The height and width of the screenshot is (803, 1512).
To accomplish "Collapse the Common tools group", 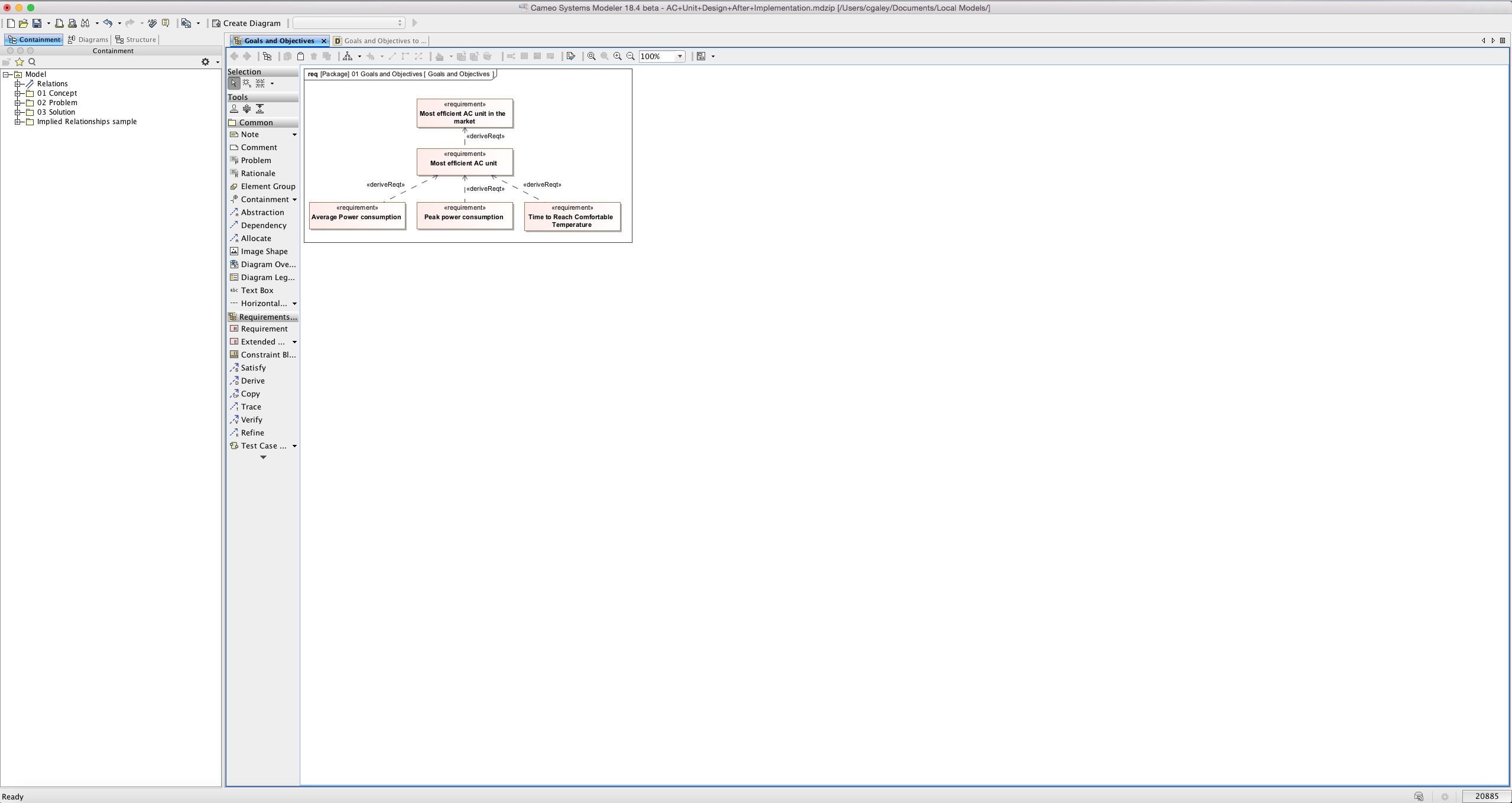I will tap(255, 122).
